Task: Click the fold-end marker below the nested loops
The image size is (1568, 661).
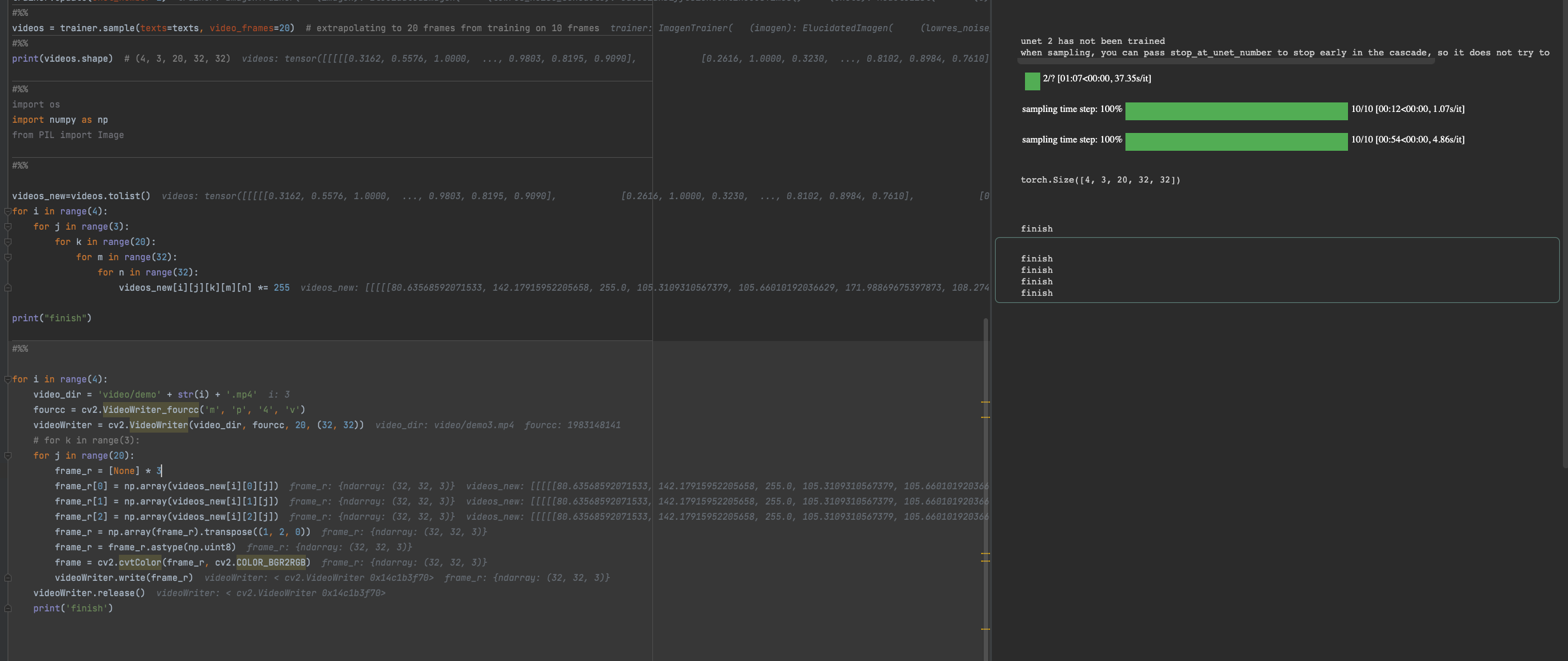Action: pos(8,288)
